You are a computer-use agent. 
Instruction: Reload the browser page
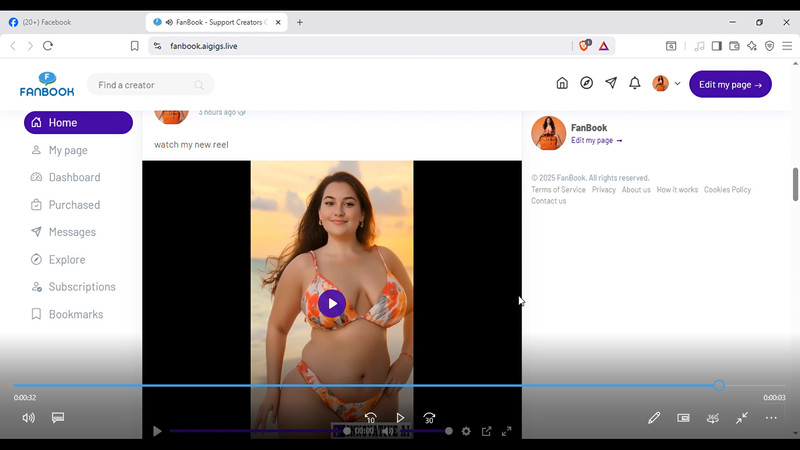click(x=48, y=46)
